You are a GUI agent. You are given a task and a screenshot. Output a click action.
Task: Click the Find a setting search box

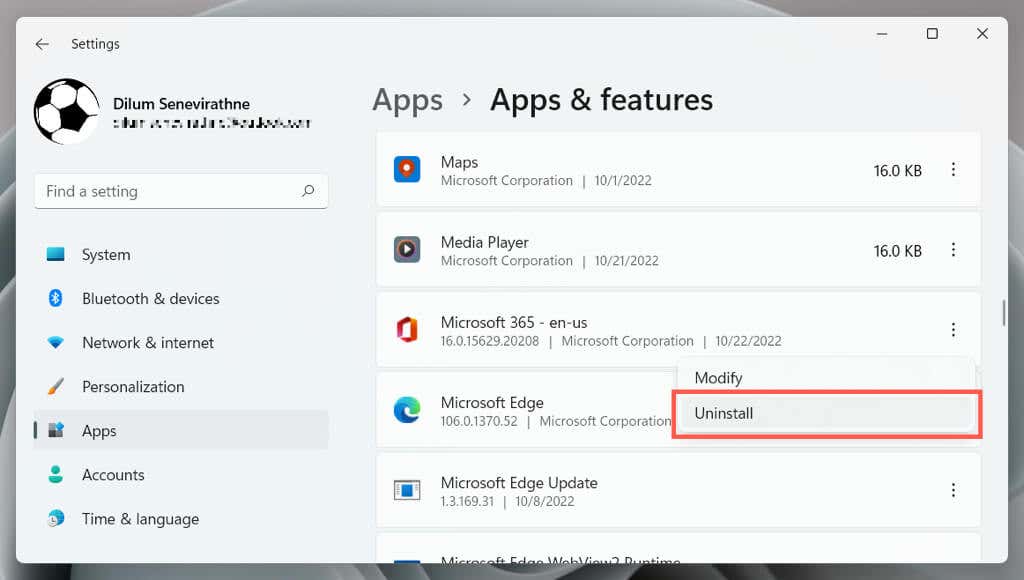[170, 191]
